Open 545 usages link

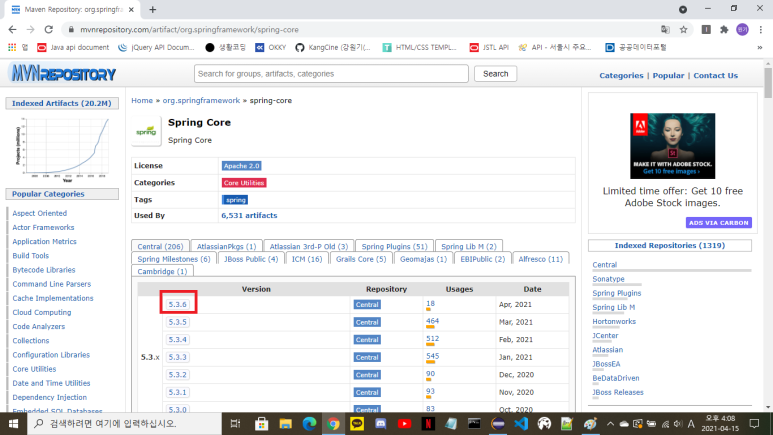pyautogui.click(x=432, y=356)
